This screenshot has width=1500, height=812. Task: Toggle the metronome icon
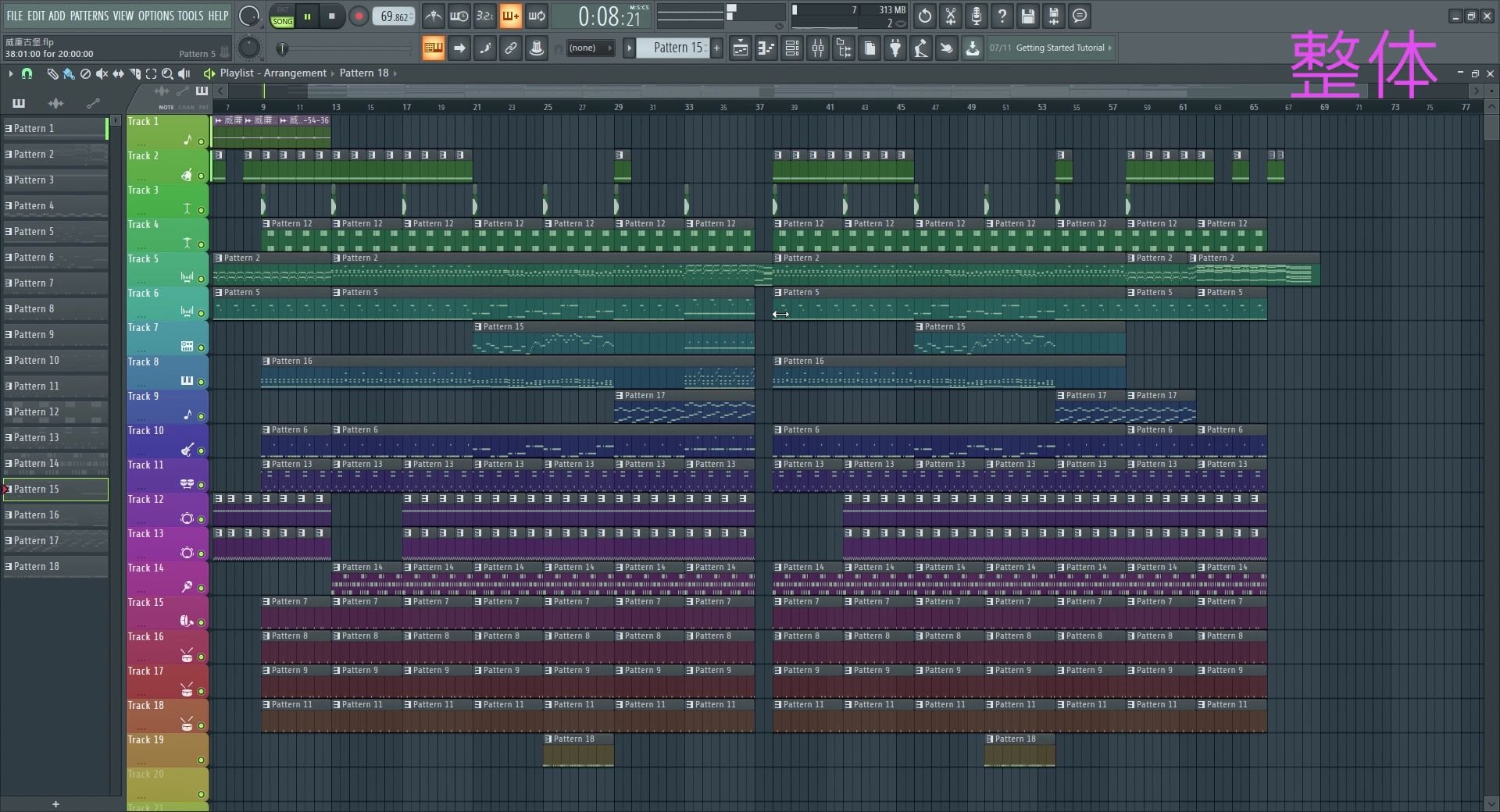(434, 16)
